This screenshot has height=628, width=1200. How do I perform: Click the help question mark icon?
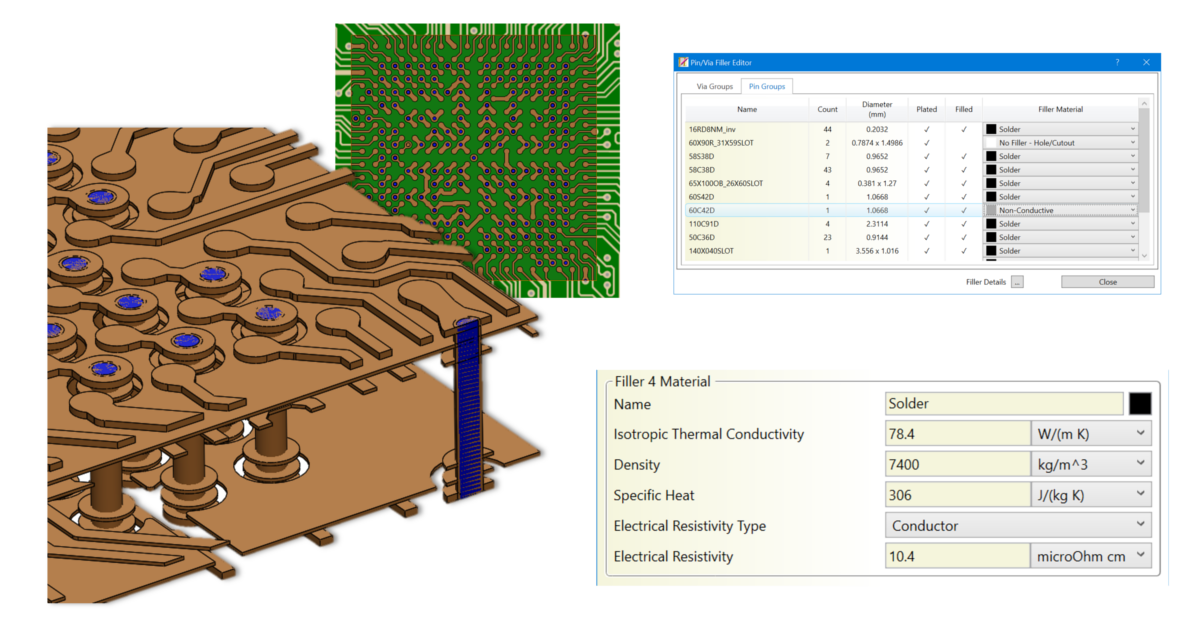tap(1117, 62)
